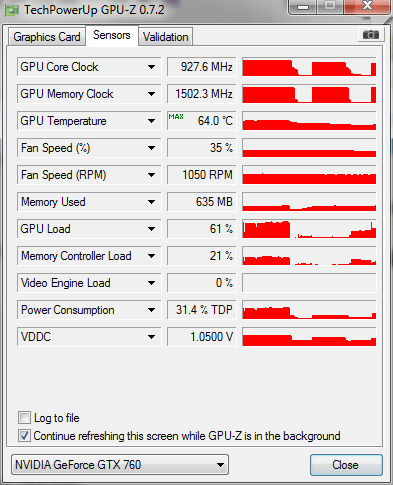Viewport: 393px width, 485px height.
Task: Expand the Power Consumption dropdown
Action: pyautogui.click(x=151, y=310)
